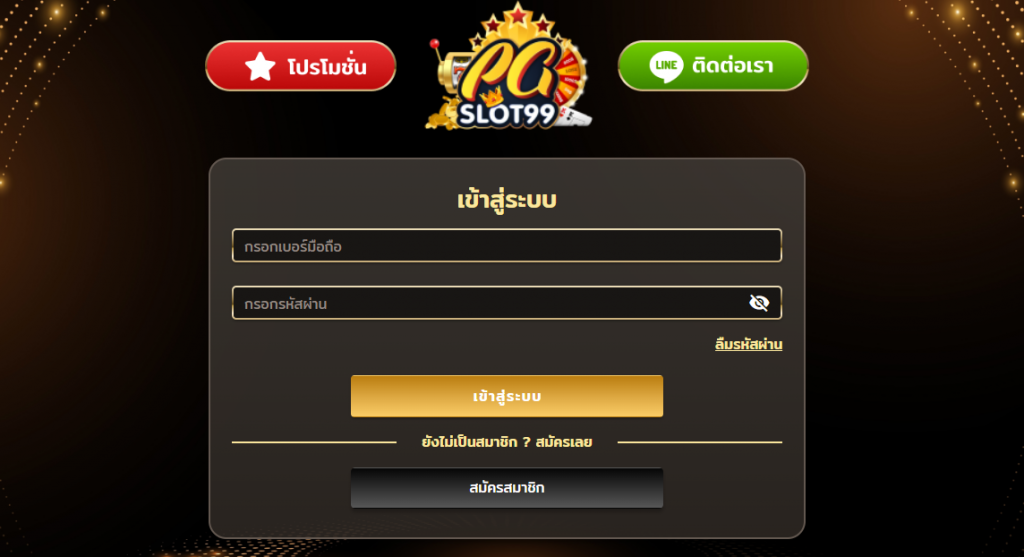The image size is (1024, 557).
Task: Click the gold เข้าสู่ระบบ login button
Action: click(x=507, y=396)
